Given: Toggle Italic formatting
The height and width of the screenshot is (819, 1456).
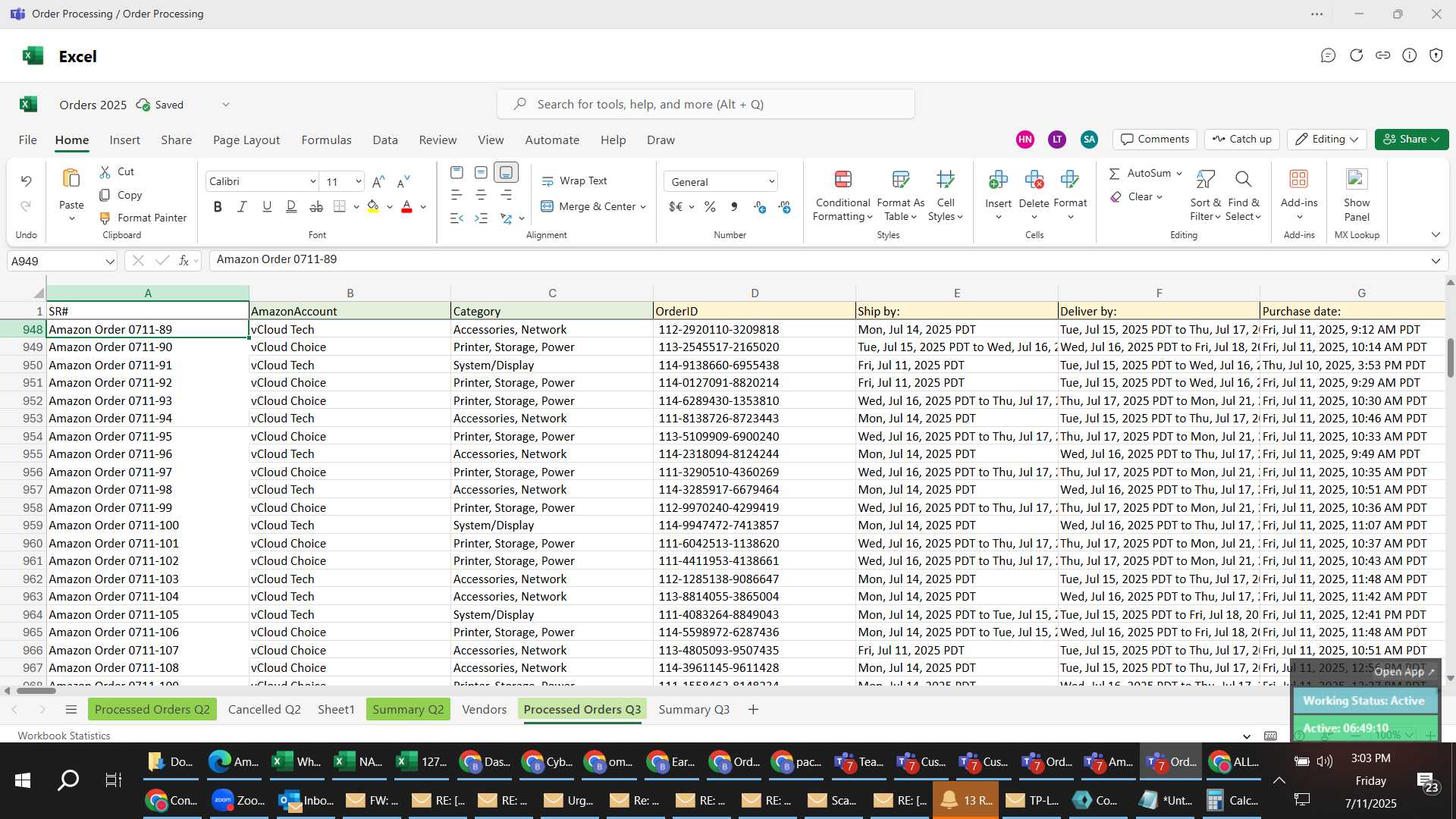Looking at the screenshot, I should [x=242, y=206].
